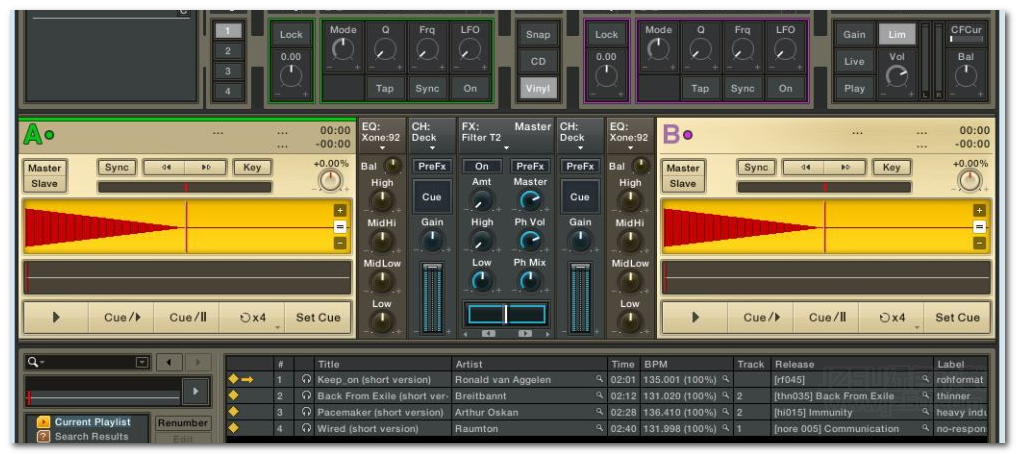Play the browser preview player
This screenshot has width=1016, height=454.
195,391
